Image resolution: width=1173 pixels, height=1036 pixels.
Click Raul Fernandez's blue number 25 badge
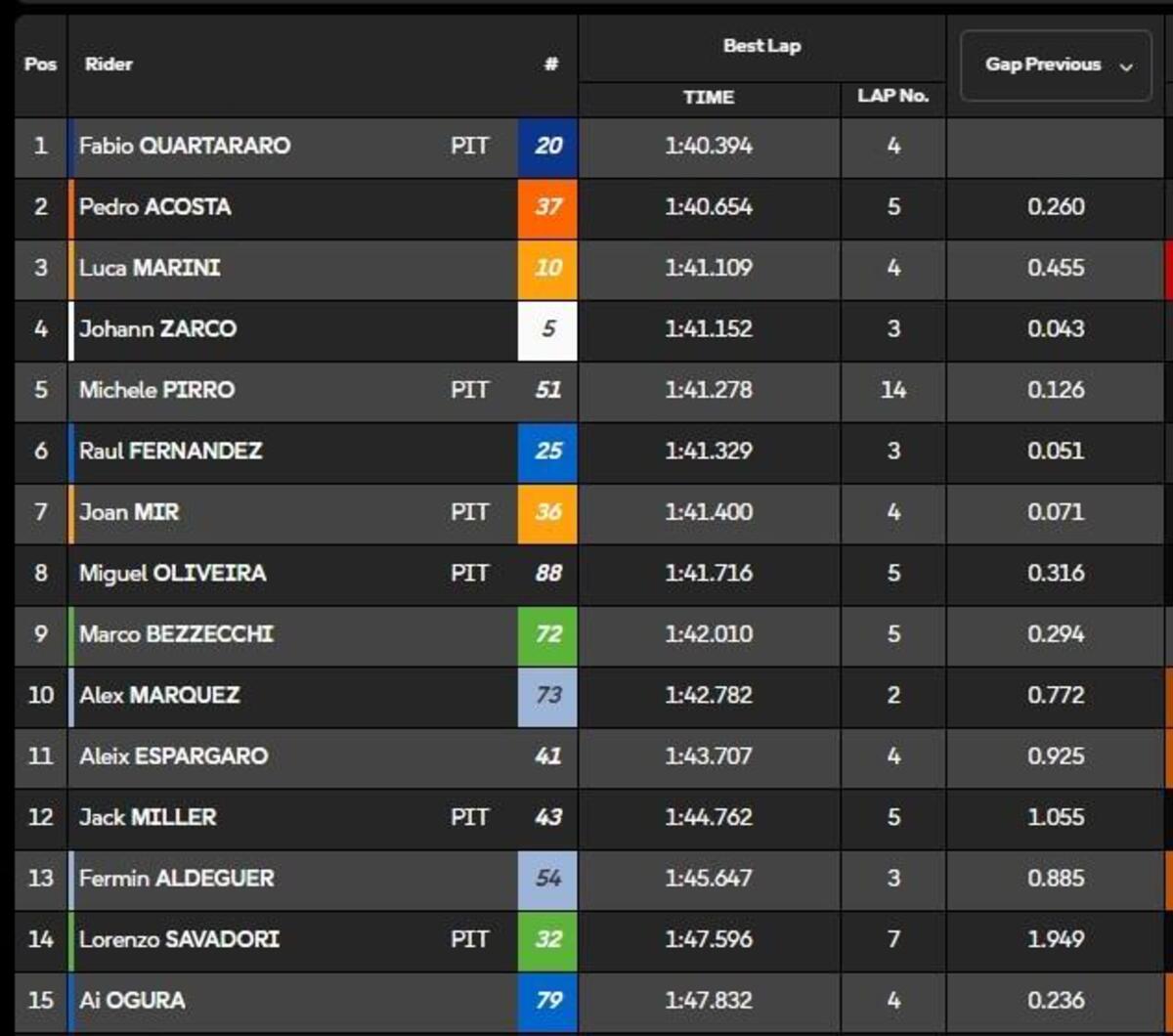click(x=547, y=452)
